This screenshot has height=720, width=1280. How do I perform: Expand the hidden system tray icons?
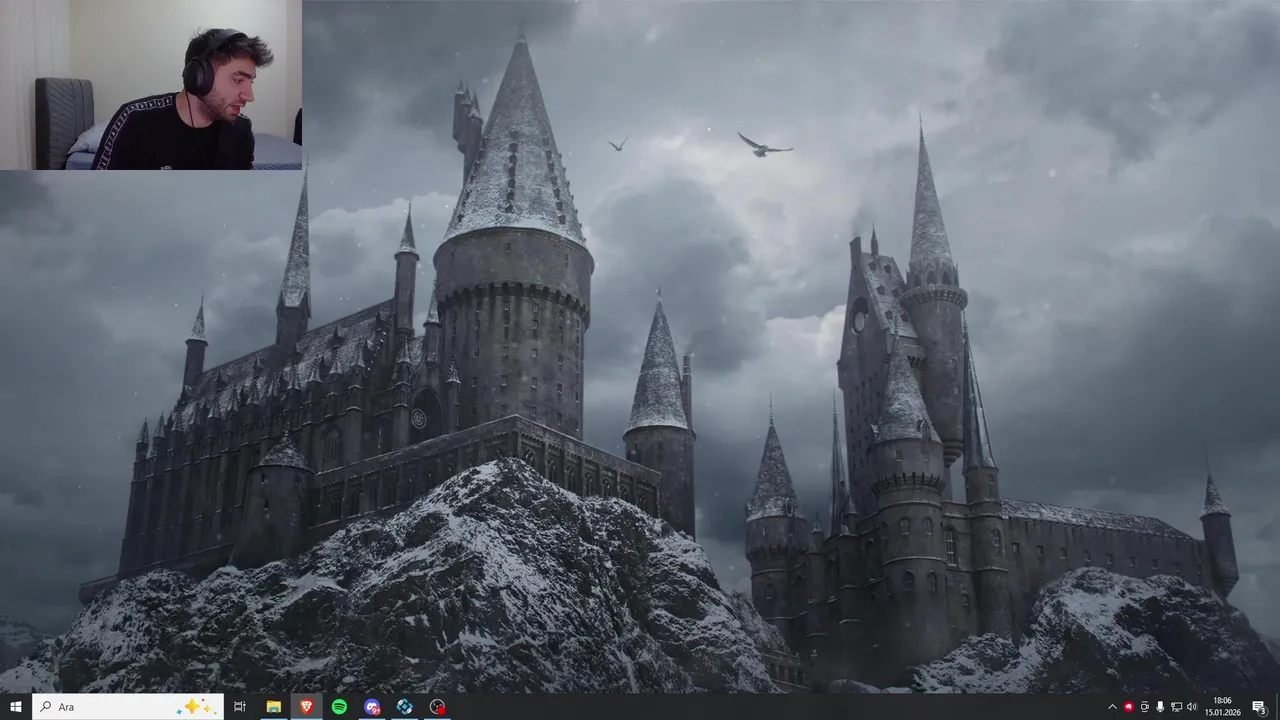click(x=1112, y=707)
